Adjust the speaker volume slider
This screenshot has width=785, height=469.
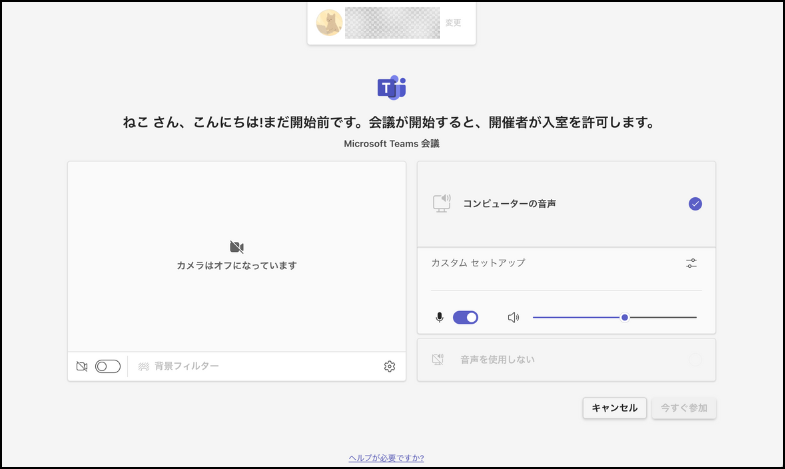tap(615, 317)
